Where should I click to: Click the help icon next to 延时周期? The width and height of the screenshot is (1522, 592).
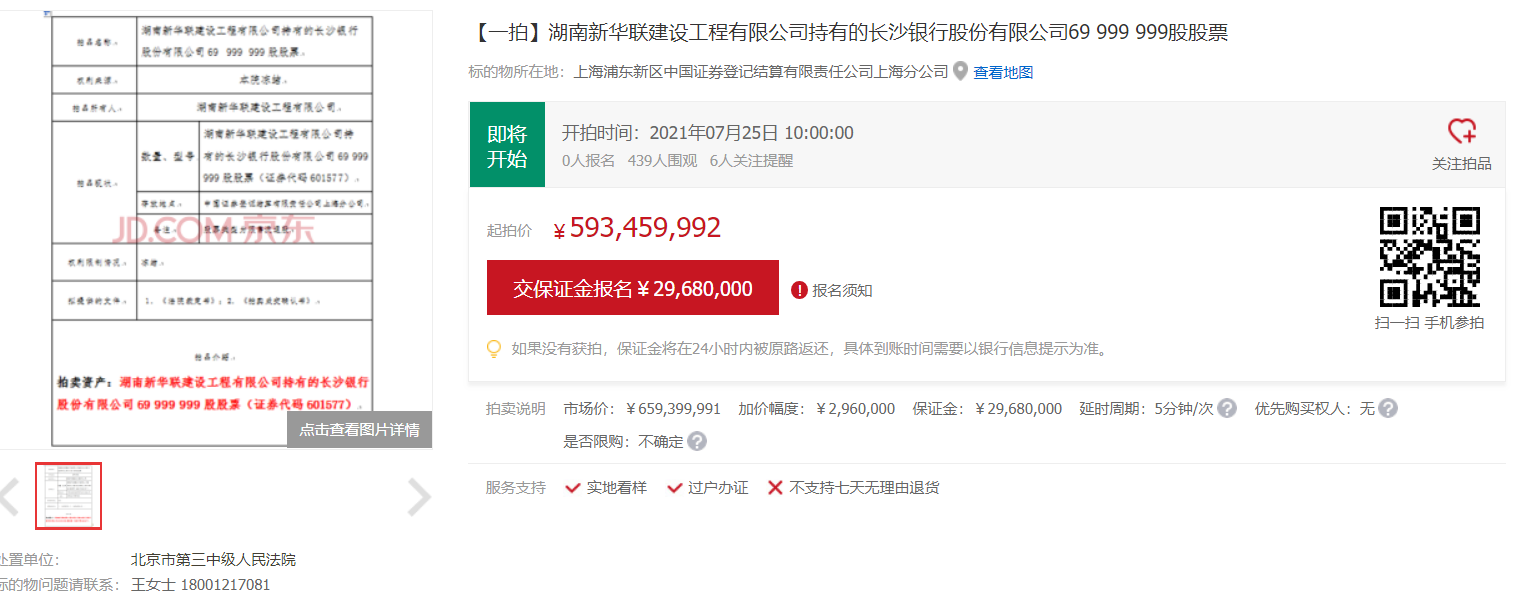click(x=1227, y=408)
